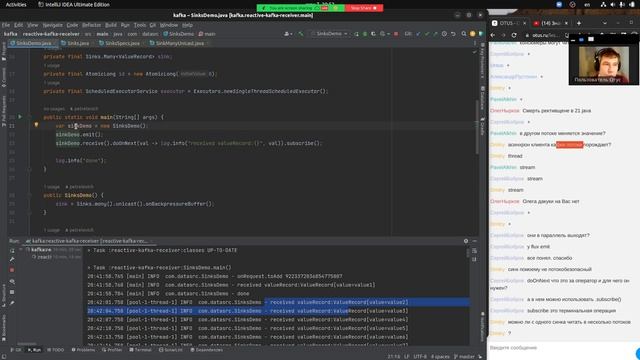Click the Stop Share button

[x=364, y=8]
